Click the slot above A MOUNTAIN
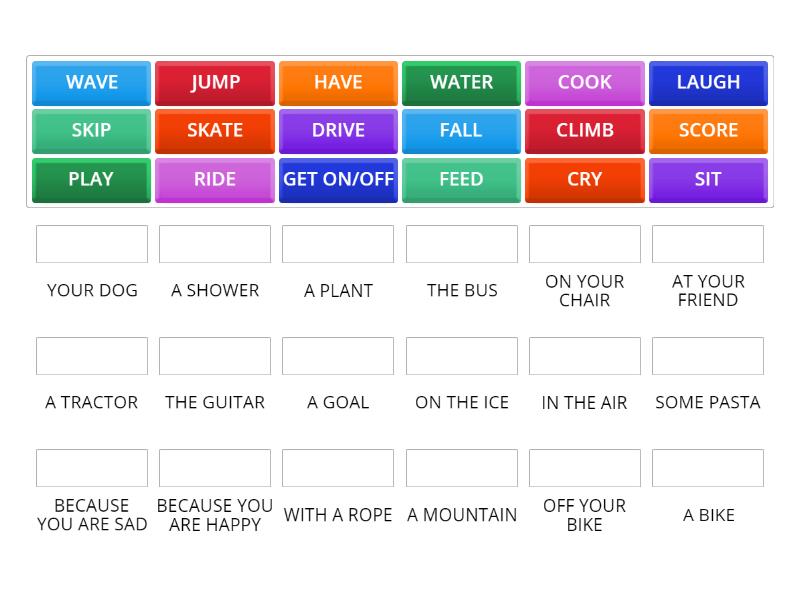Screen dimensions: 800x600 point(461,467)
